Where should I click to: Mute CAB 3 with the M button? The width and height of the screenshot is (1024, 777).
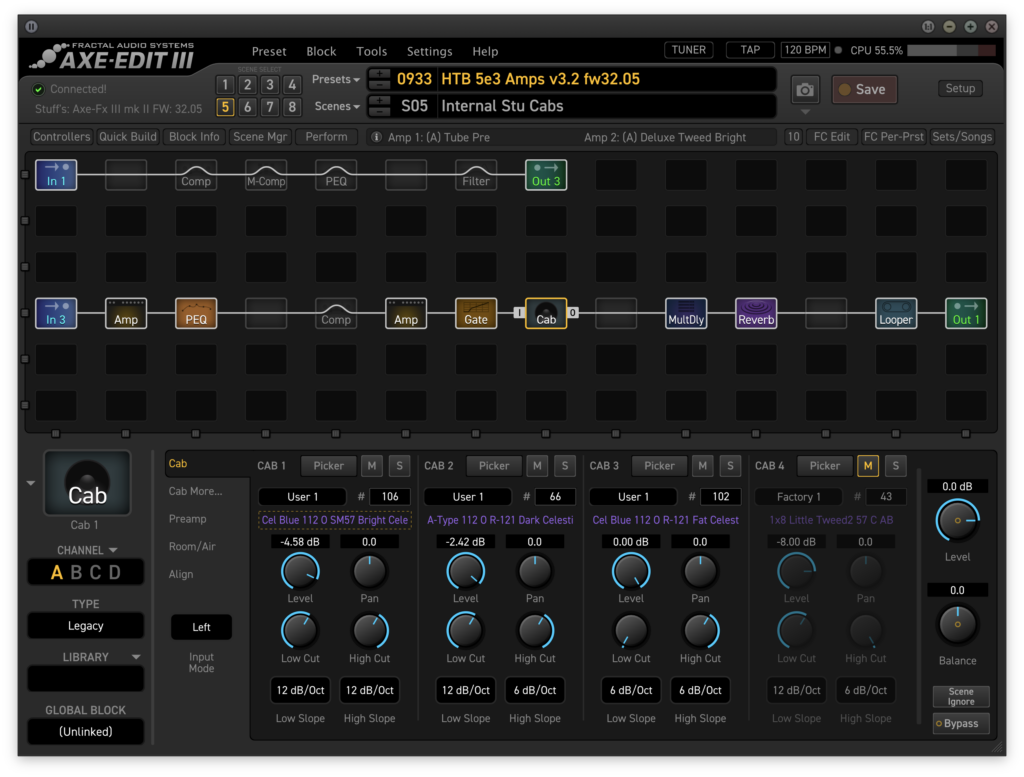(x=703, y=466)
